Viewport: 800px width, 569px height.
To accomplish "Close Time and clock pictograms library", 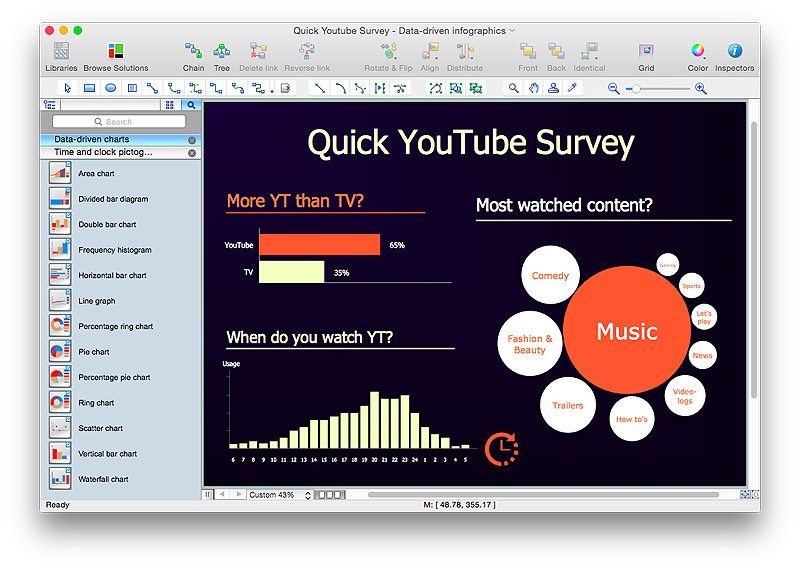I will (x=192, y=153).
